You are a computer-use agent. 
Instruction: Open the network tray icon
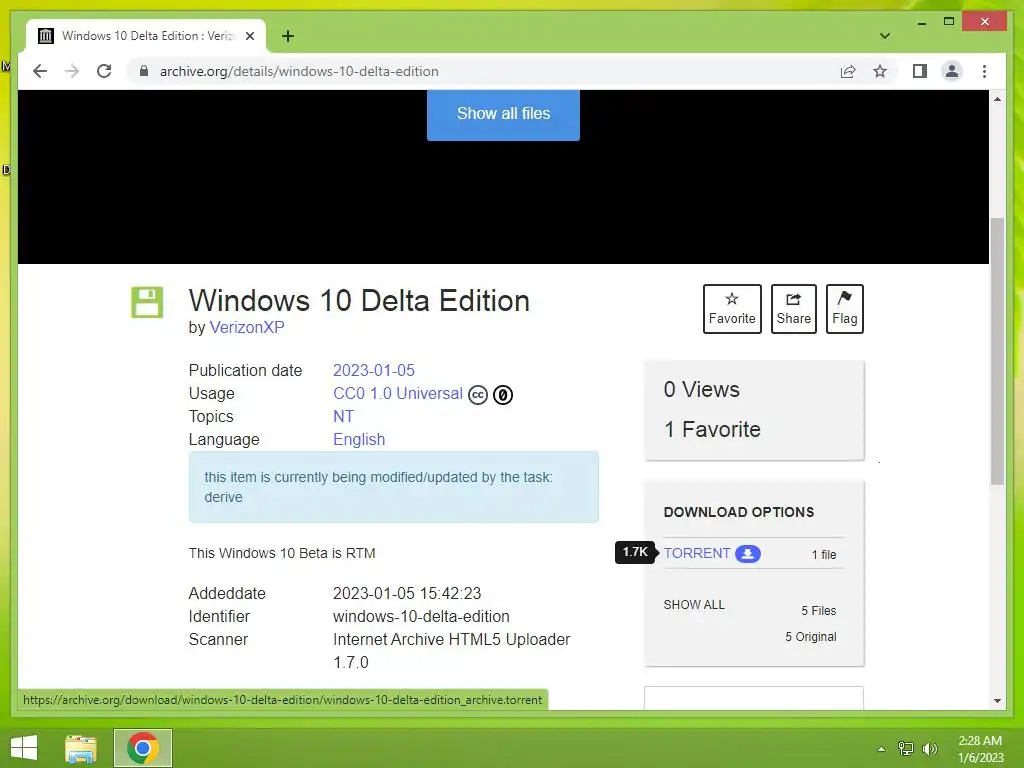click(x=906, y=749)
